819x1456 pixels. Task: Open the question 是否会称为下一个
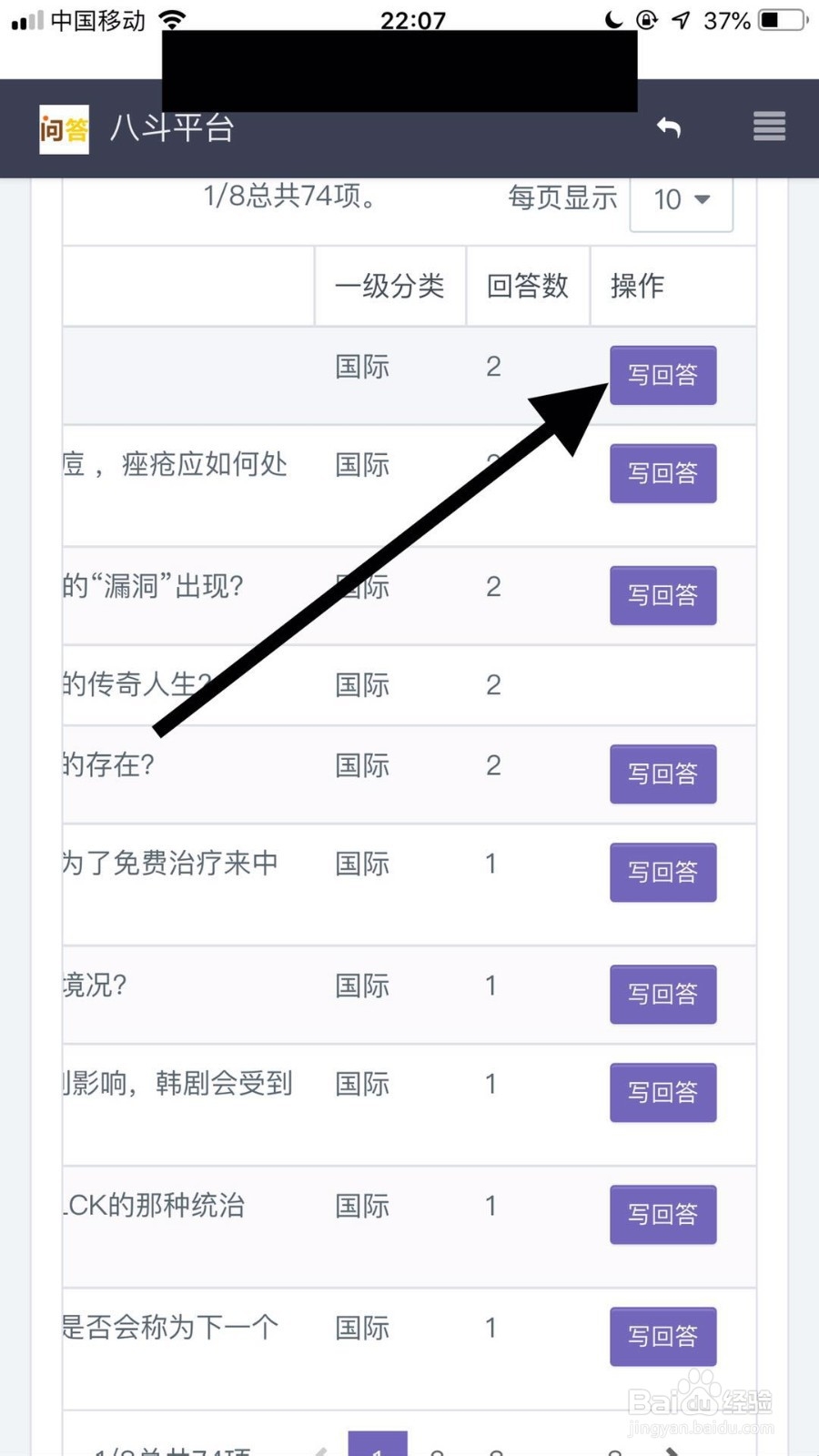pyautogui.click(x=170, y=1328)
